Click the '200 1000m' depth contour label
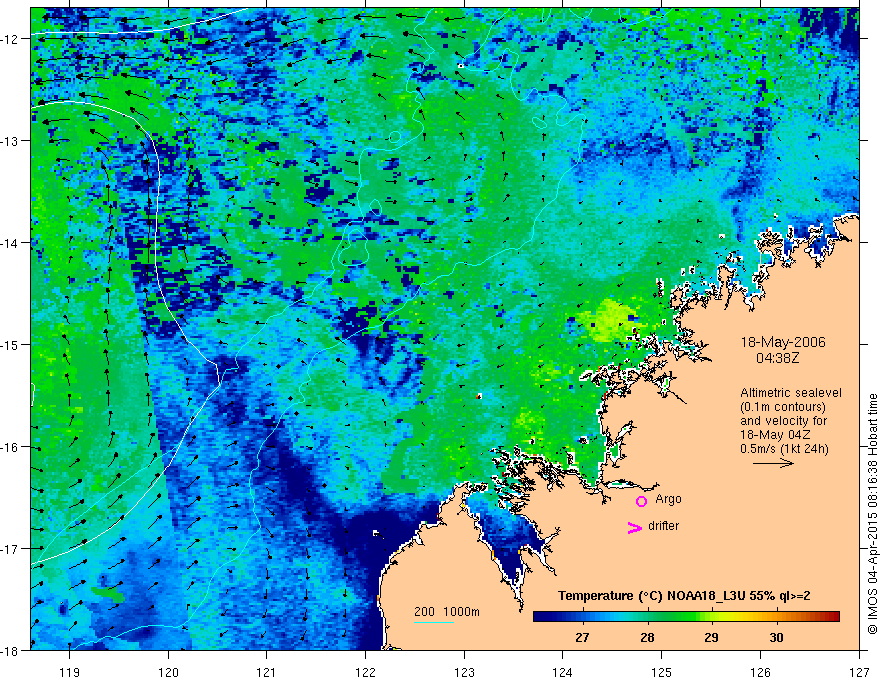This screenshot has height=680, width=880. point(447,612)
